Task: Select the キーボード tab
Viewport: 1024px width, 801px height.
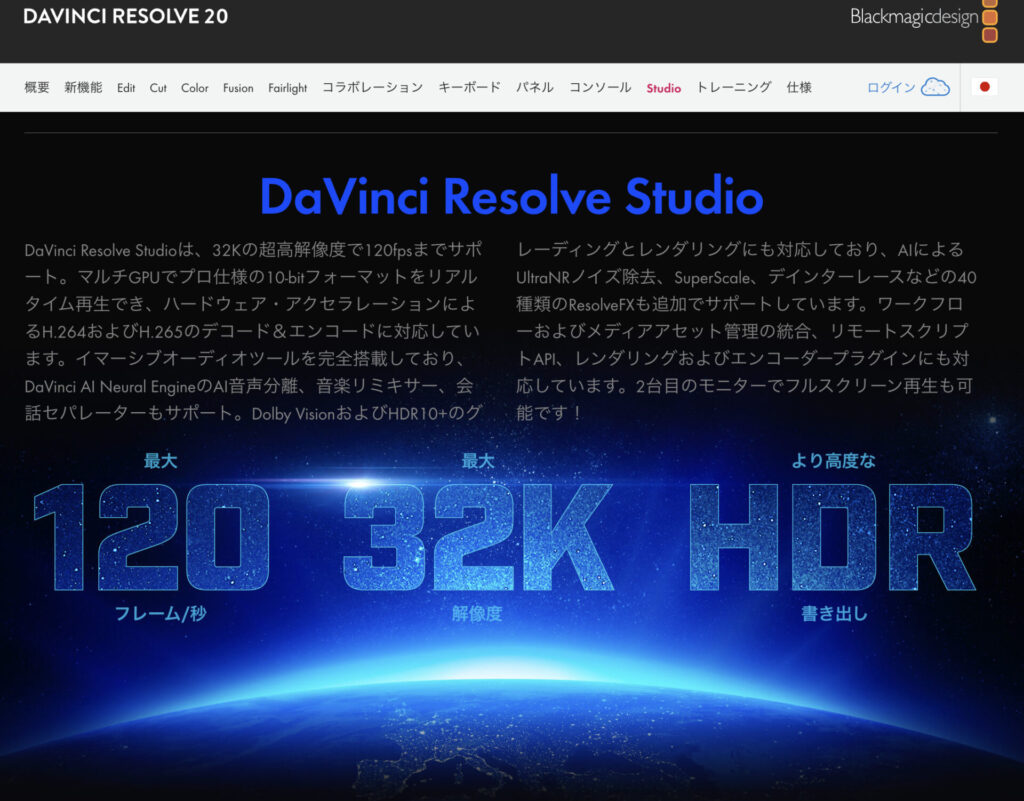Action: click(469, 88)
